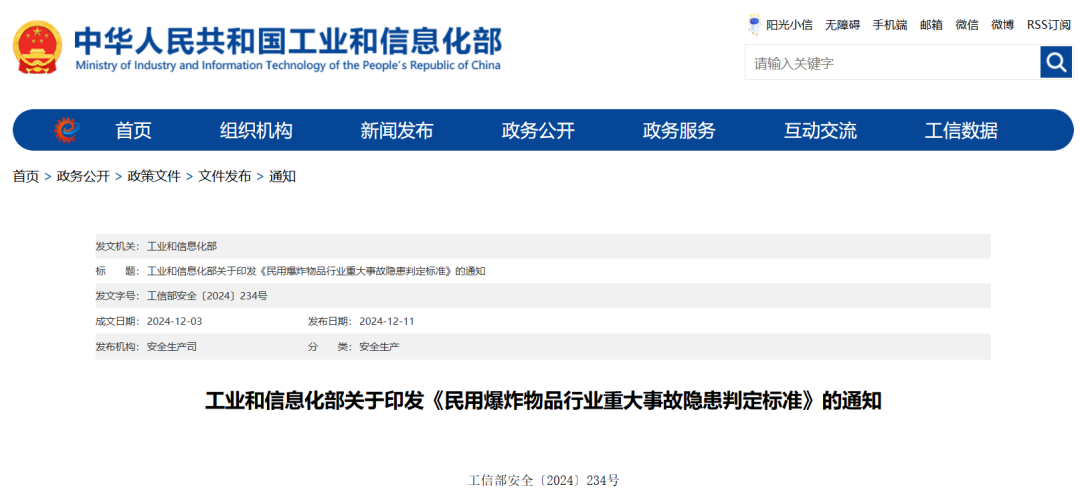Click the swirl icon in navigation bar
Screen dimensions: 1080x497
[67, 130]
